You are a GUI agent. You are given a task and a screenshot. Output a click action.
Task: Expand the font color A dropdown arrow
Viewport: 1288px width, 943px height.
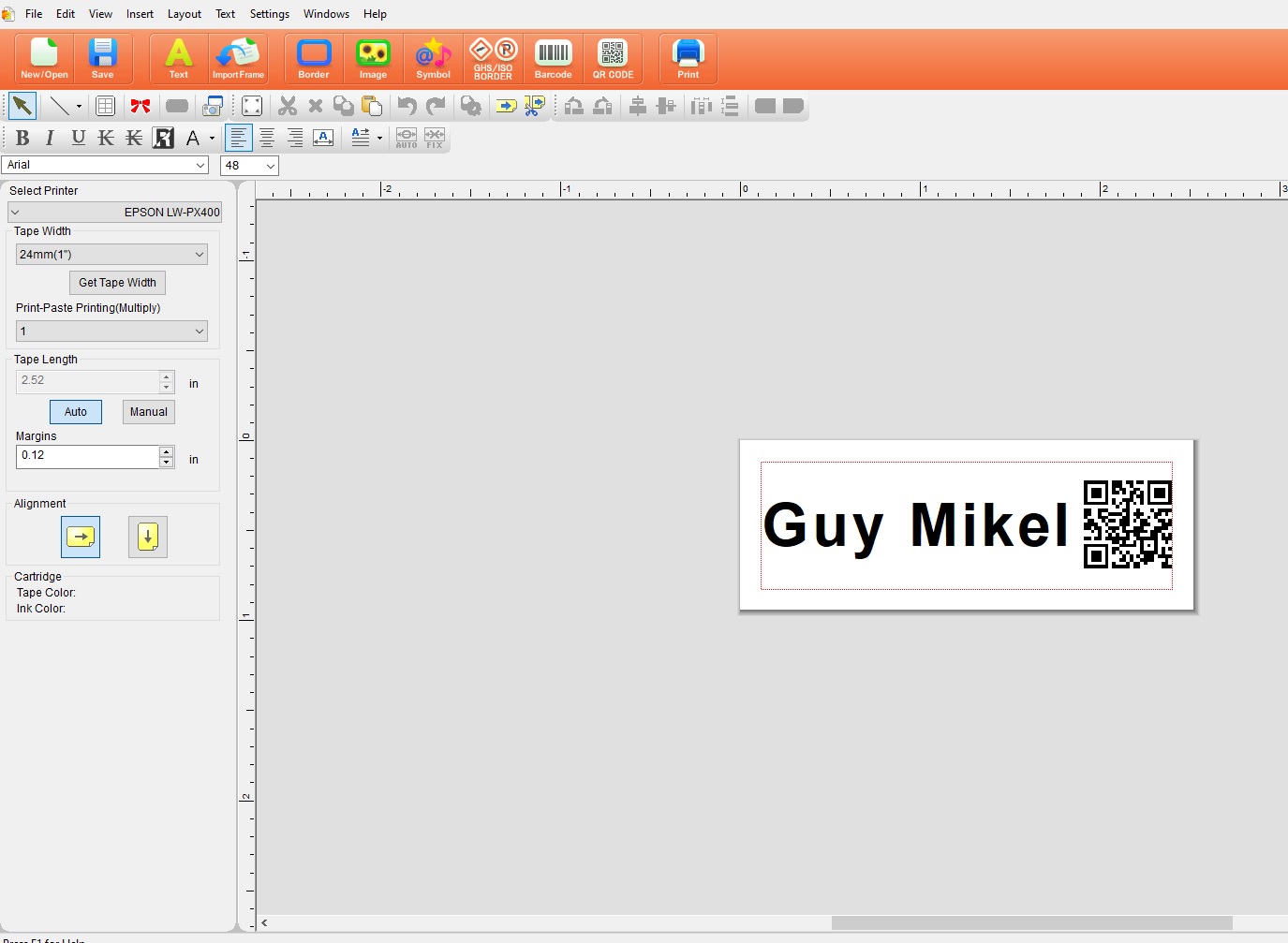coord(213,139)
